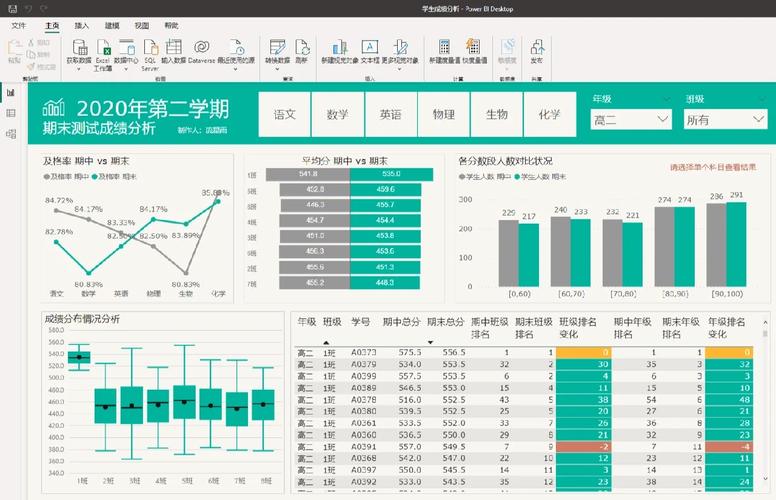The image size is (776, 500).
Task: Click the 新建视觉对象 (New visual) icon
Action: pos(340,47)
